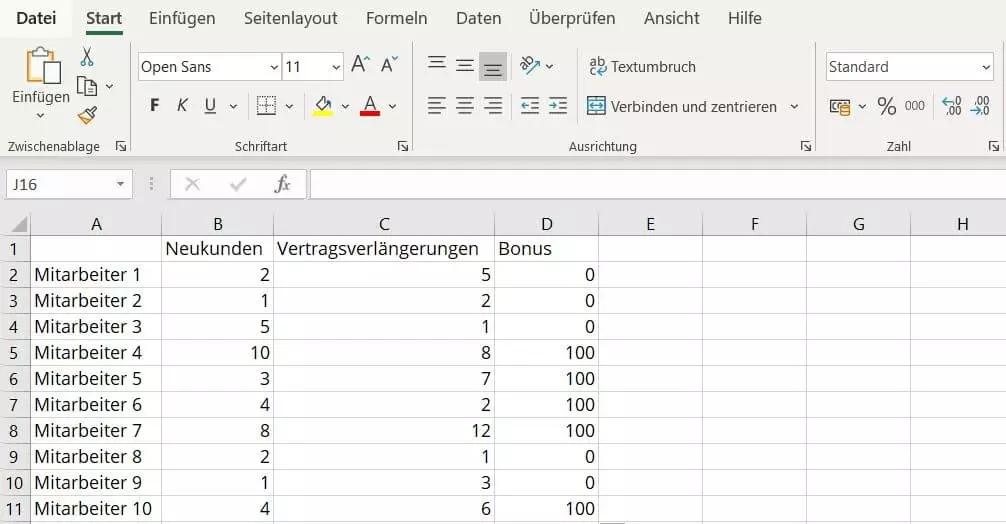
Task: Expand underline style dropdown arrow
Action: [234, 106]
